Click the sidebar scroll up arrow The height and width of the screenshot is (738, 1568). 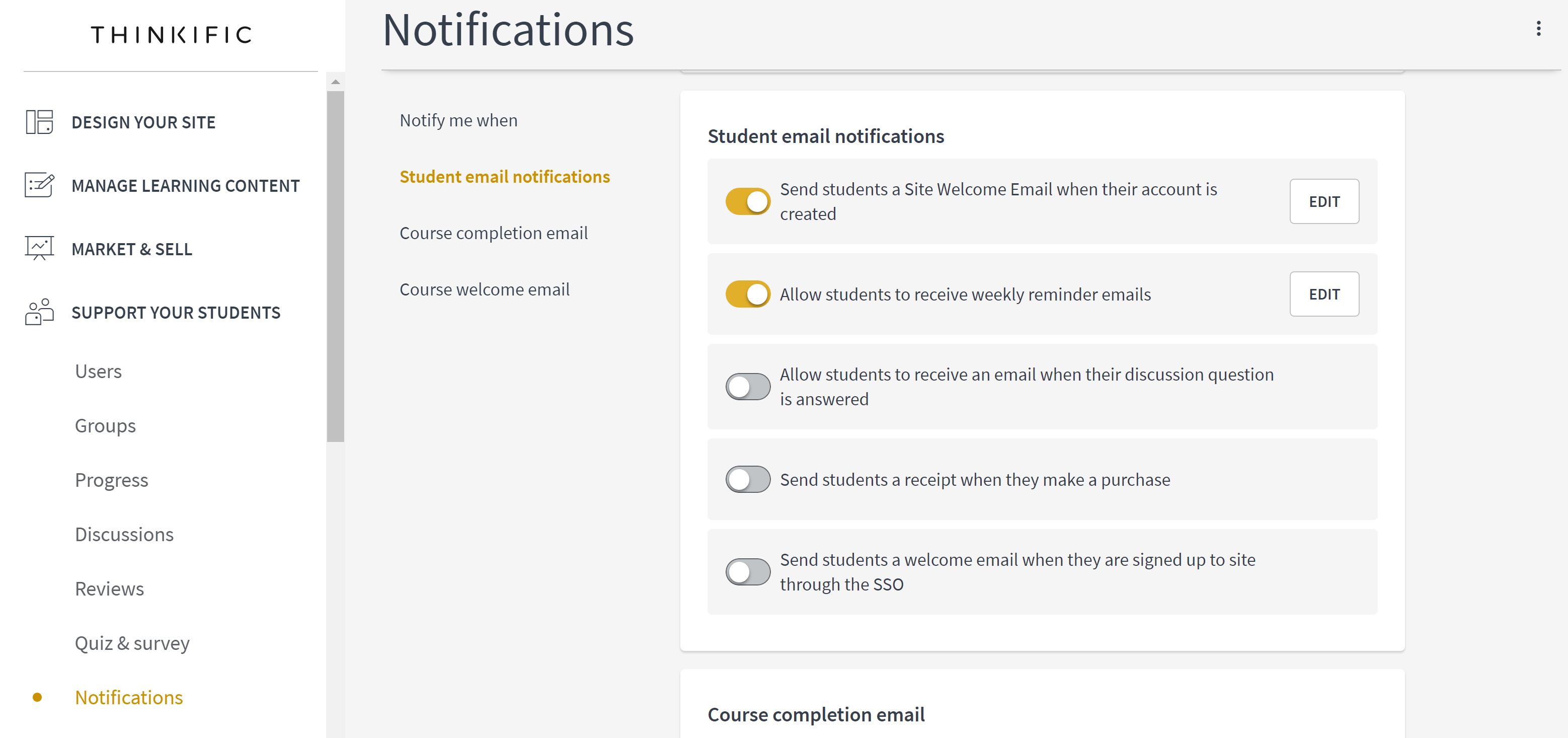click(x=336, y=82)
